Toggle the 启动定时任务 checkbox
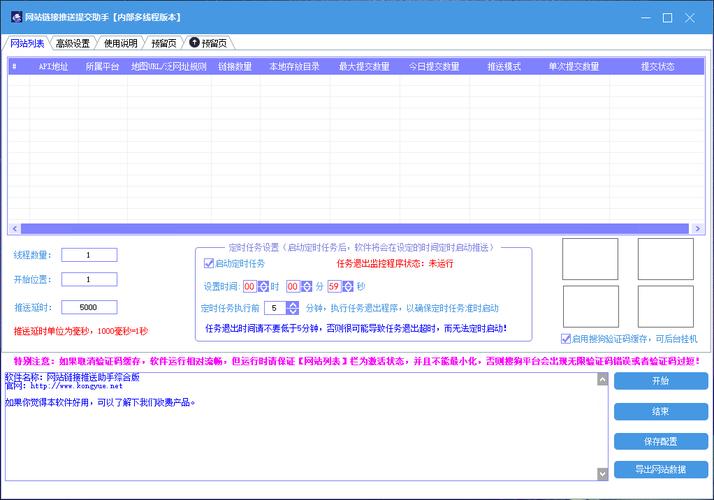The height and width of the screenshot is (500, 714). point(209,264)
